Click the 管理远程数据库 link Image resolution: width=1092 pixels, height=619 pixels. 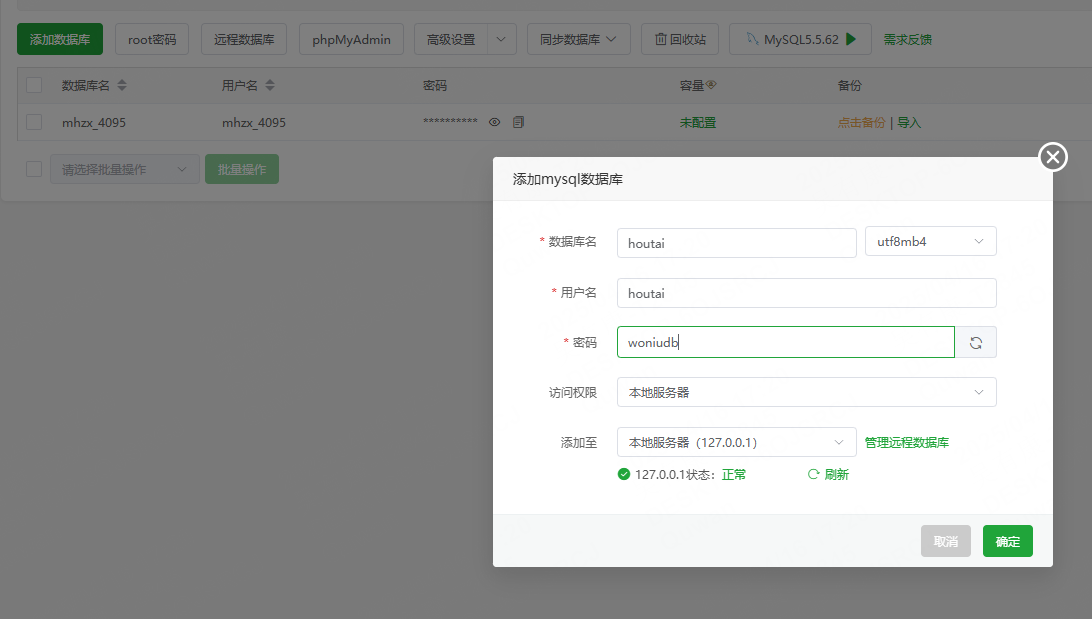point(907,441)
